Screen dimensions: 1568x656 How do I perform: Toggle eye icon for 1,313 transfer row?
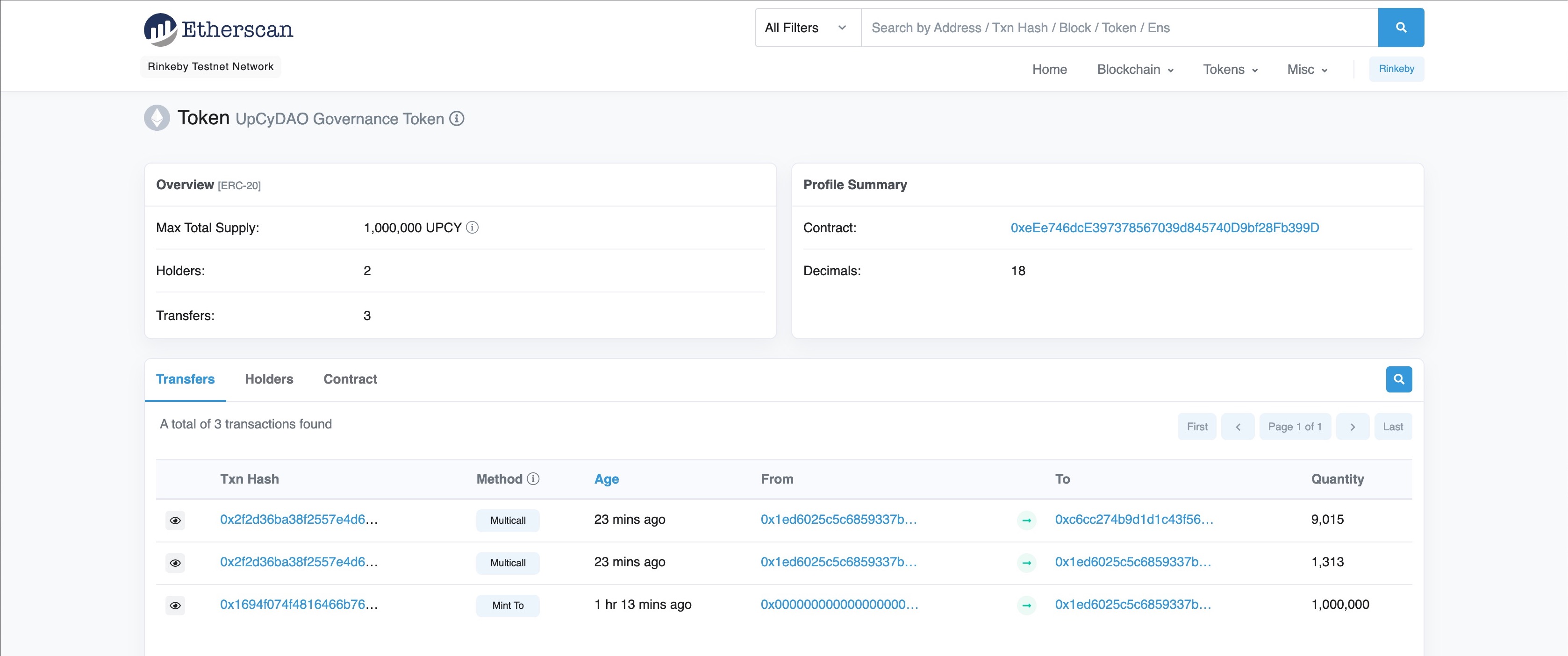click(175, 563)
